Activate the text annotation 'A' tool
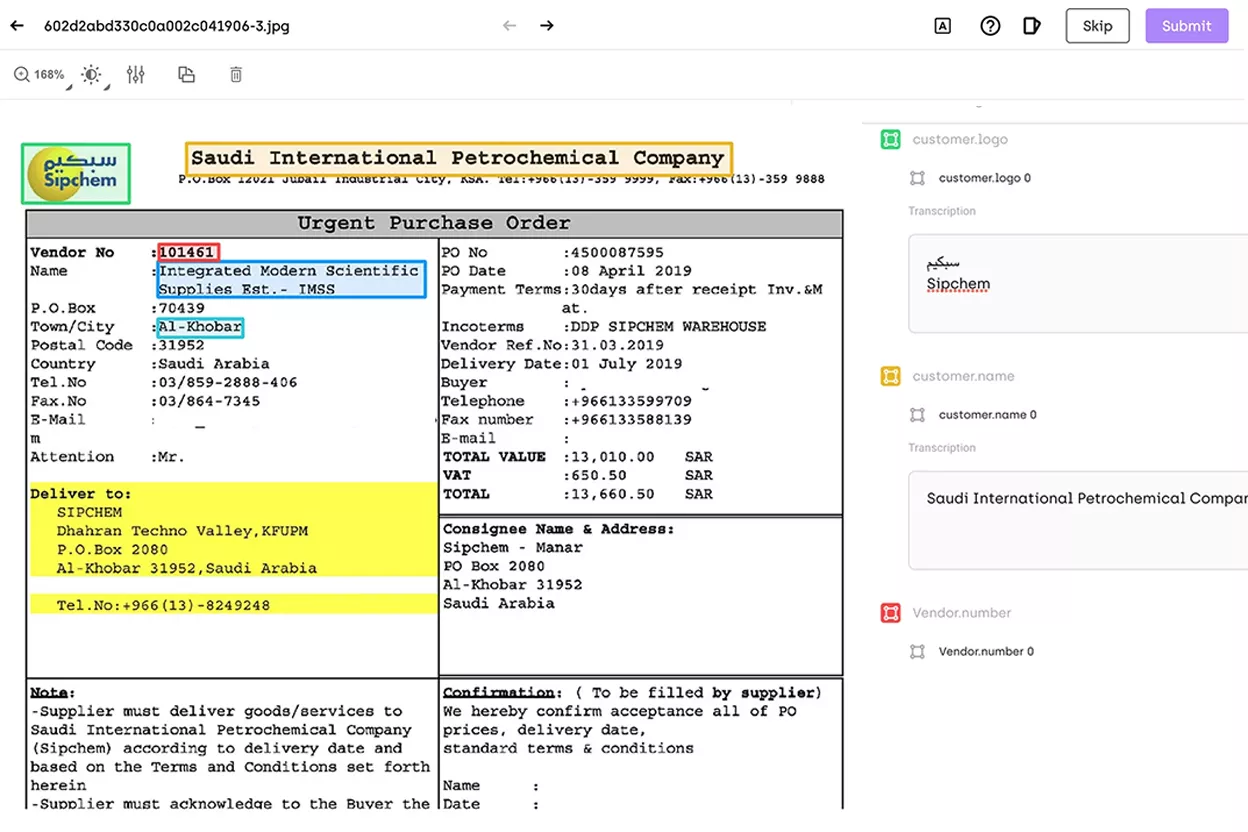 pyautogui.click(x=941, y=26)
